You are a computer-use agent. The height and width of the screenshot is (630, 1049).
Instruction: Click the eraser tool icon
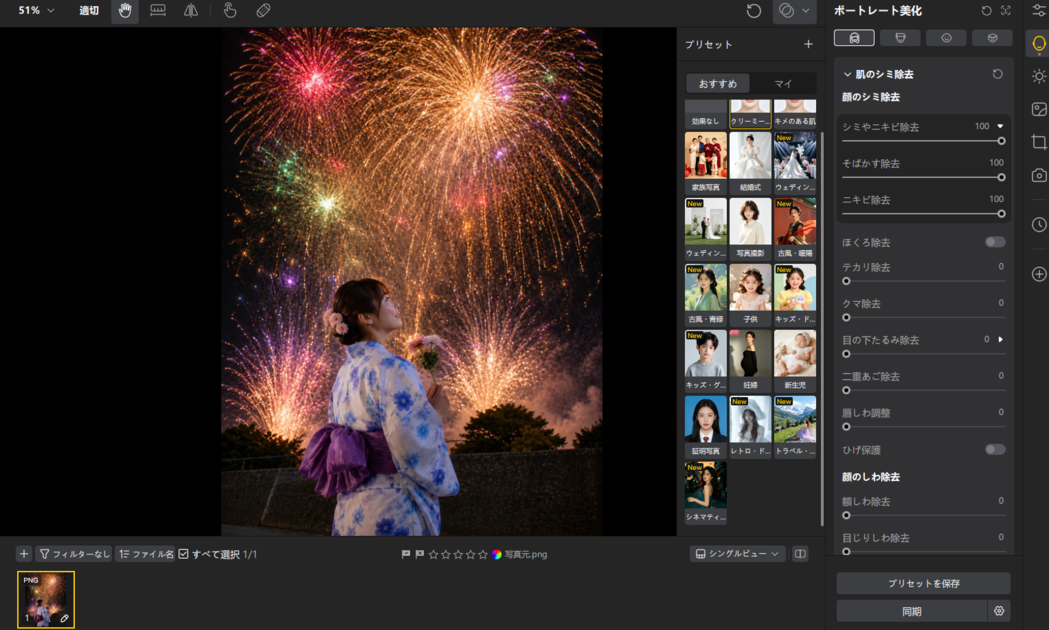click(263, 11)
